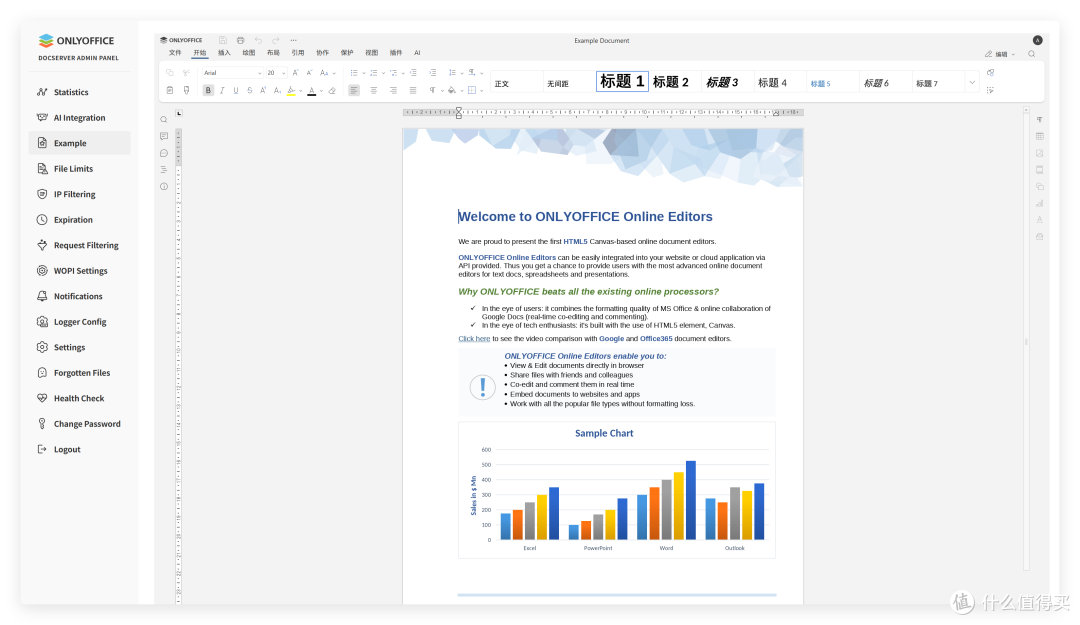
Task: Open AI Integration in the admin sidebar
Action: tap(79, 118)
